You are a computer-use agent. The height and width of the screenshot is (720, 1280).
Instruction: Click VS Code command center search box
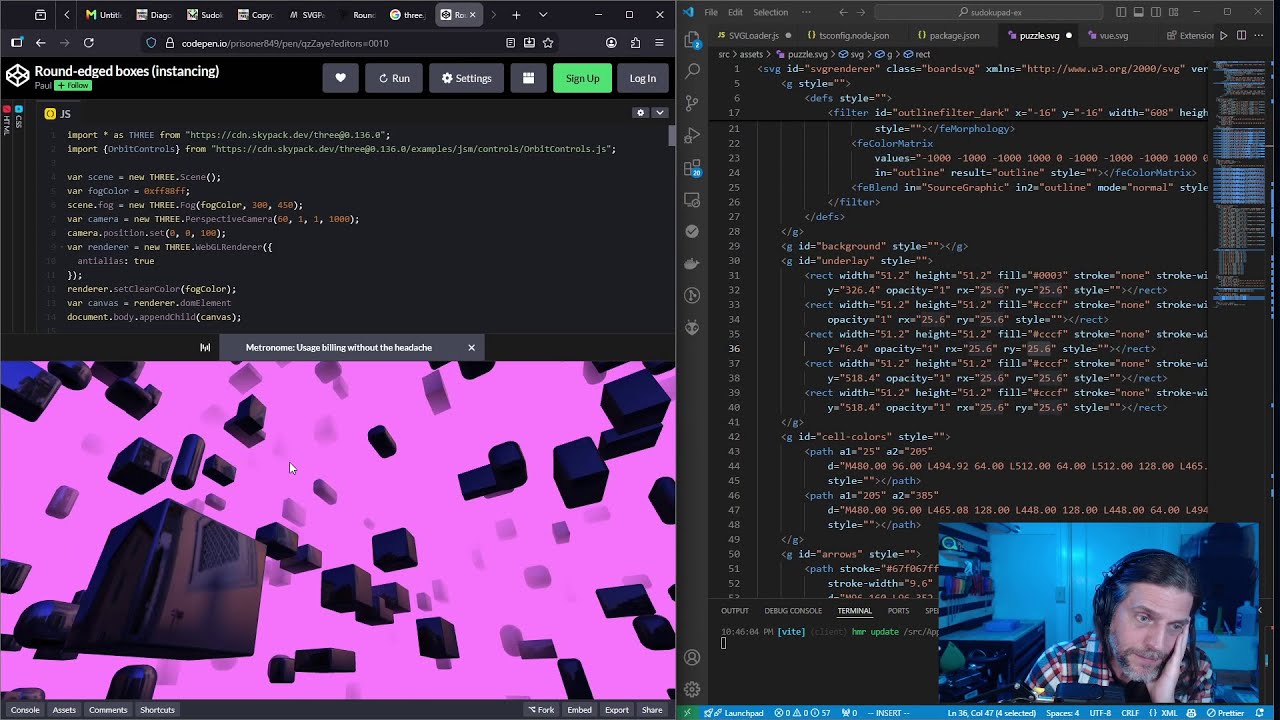(x=989, y=12)
